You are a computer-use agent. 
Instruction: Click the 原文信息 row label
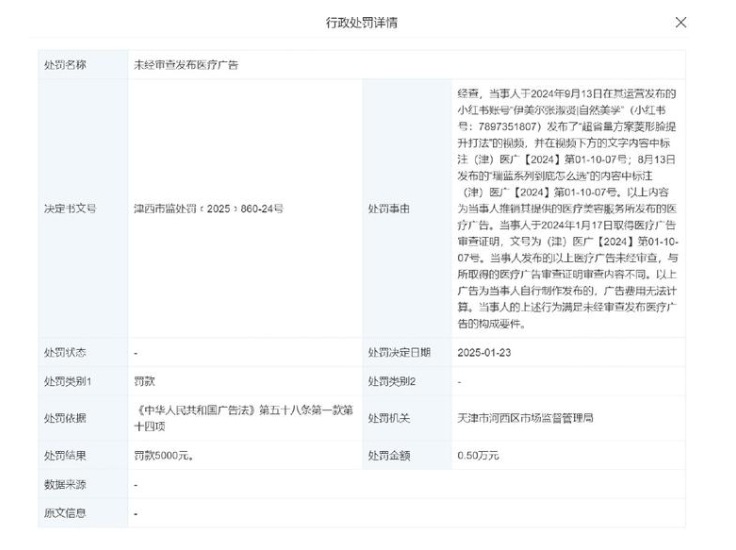64,513
